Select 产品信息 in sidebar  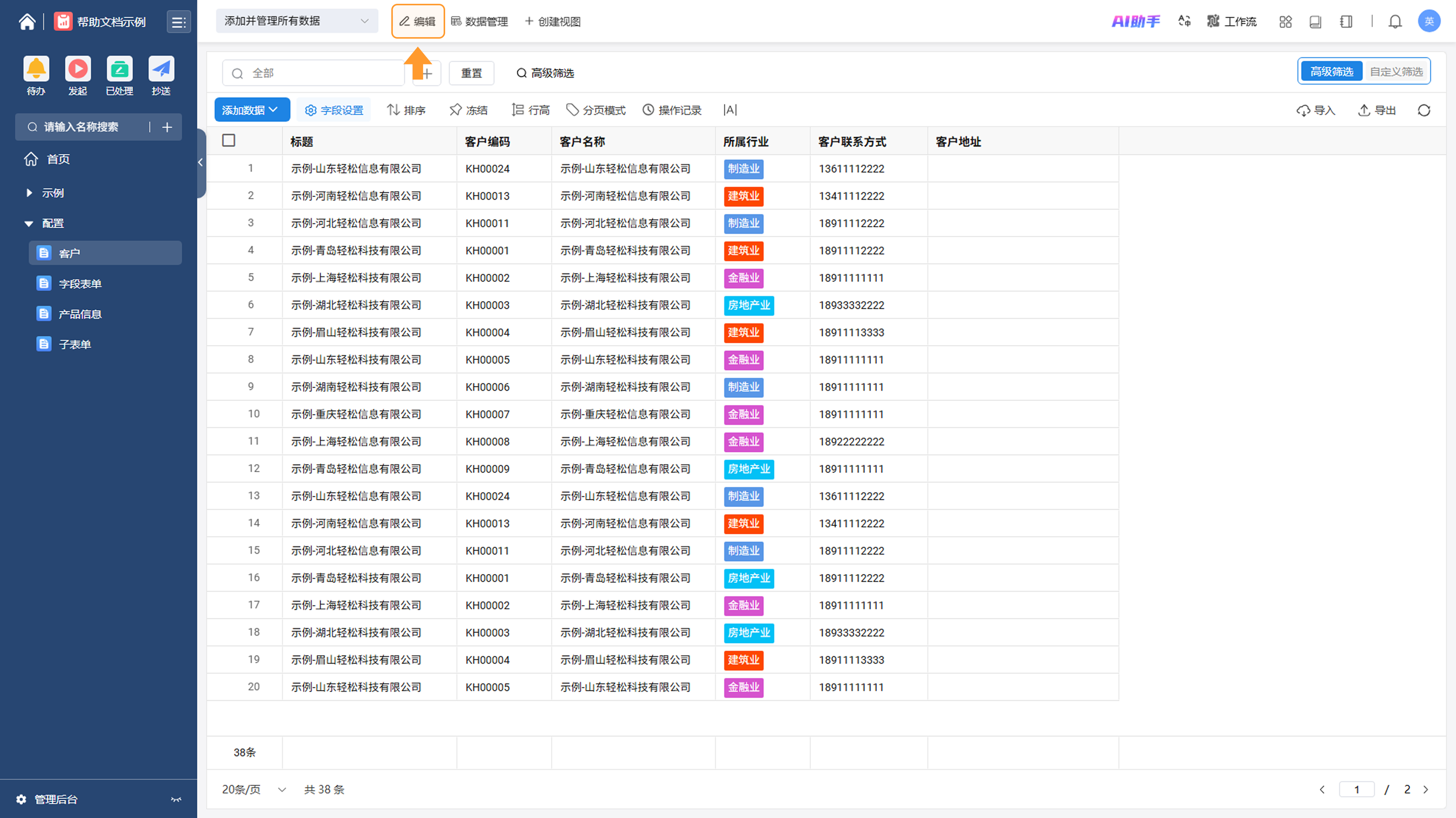click(105, 314)
